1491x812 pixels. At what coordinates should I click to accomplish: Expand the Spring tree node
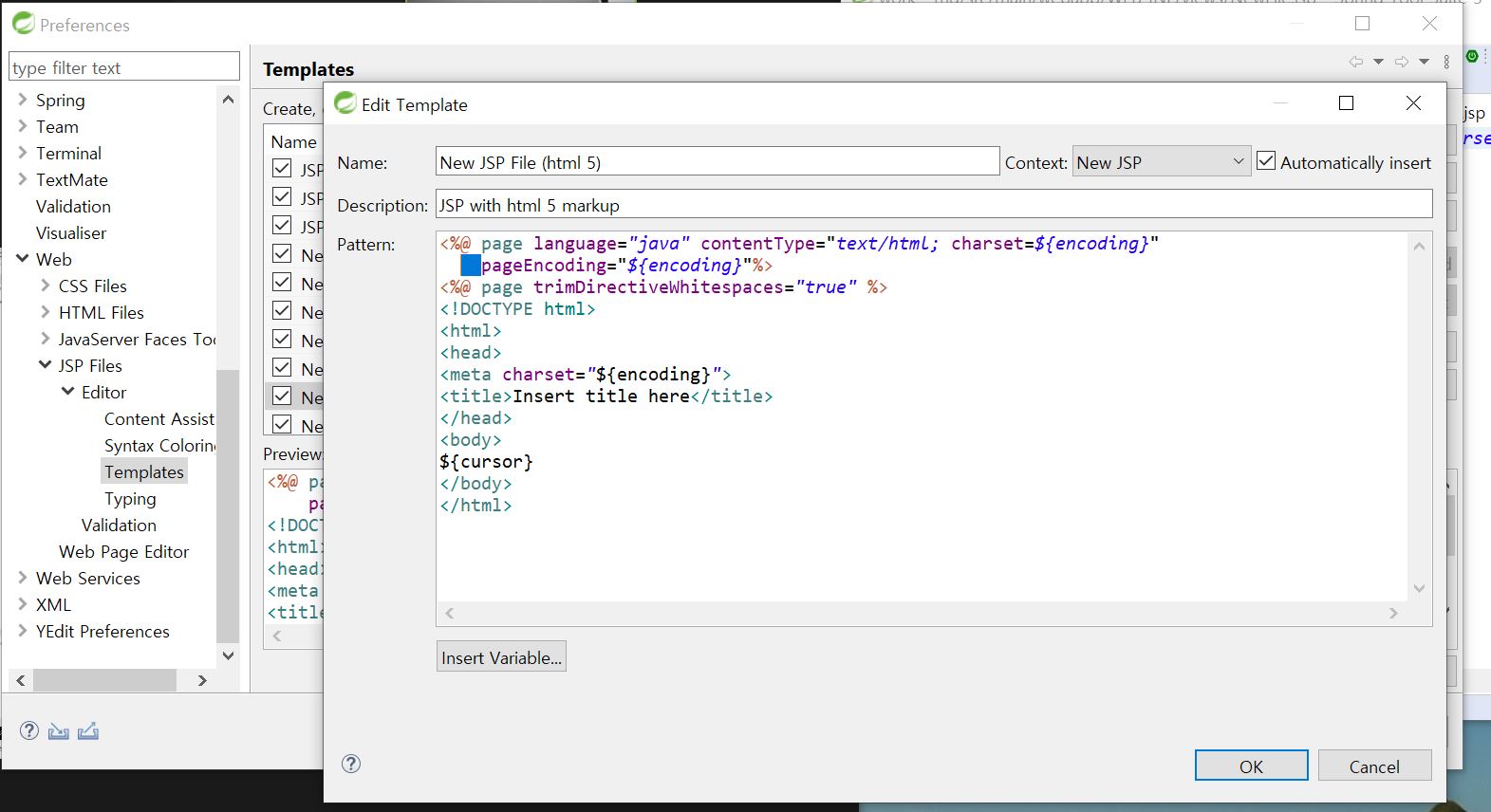click(x=23, y=100)
